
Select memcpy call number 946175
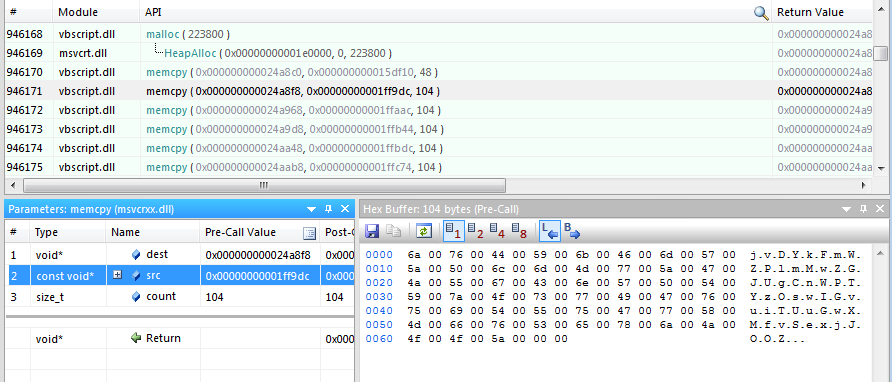[x=438, y=167]
